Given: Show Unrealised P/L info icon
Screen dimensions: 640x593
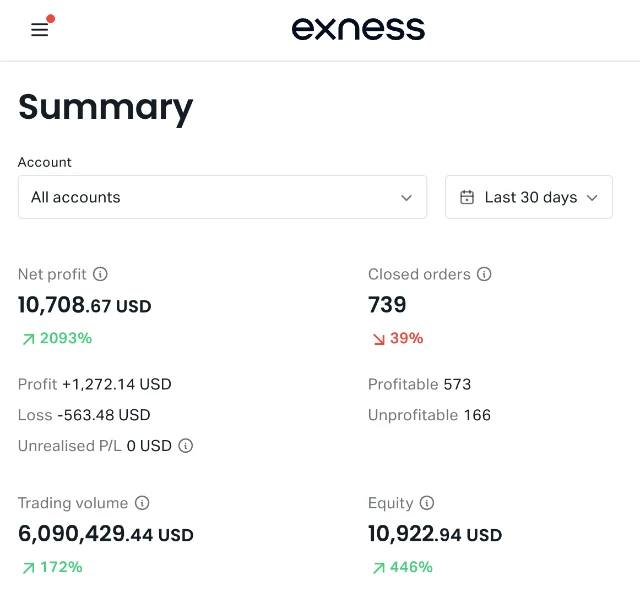Looking at the screenshot, I should click(186, 446).
